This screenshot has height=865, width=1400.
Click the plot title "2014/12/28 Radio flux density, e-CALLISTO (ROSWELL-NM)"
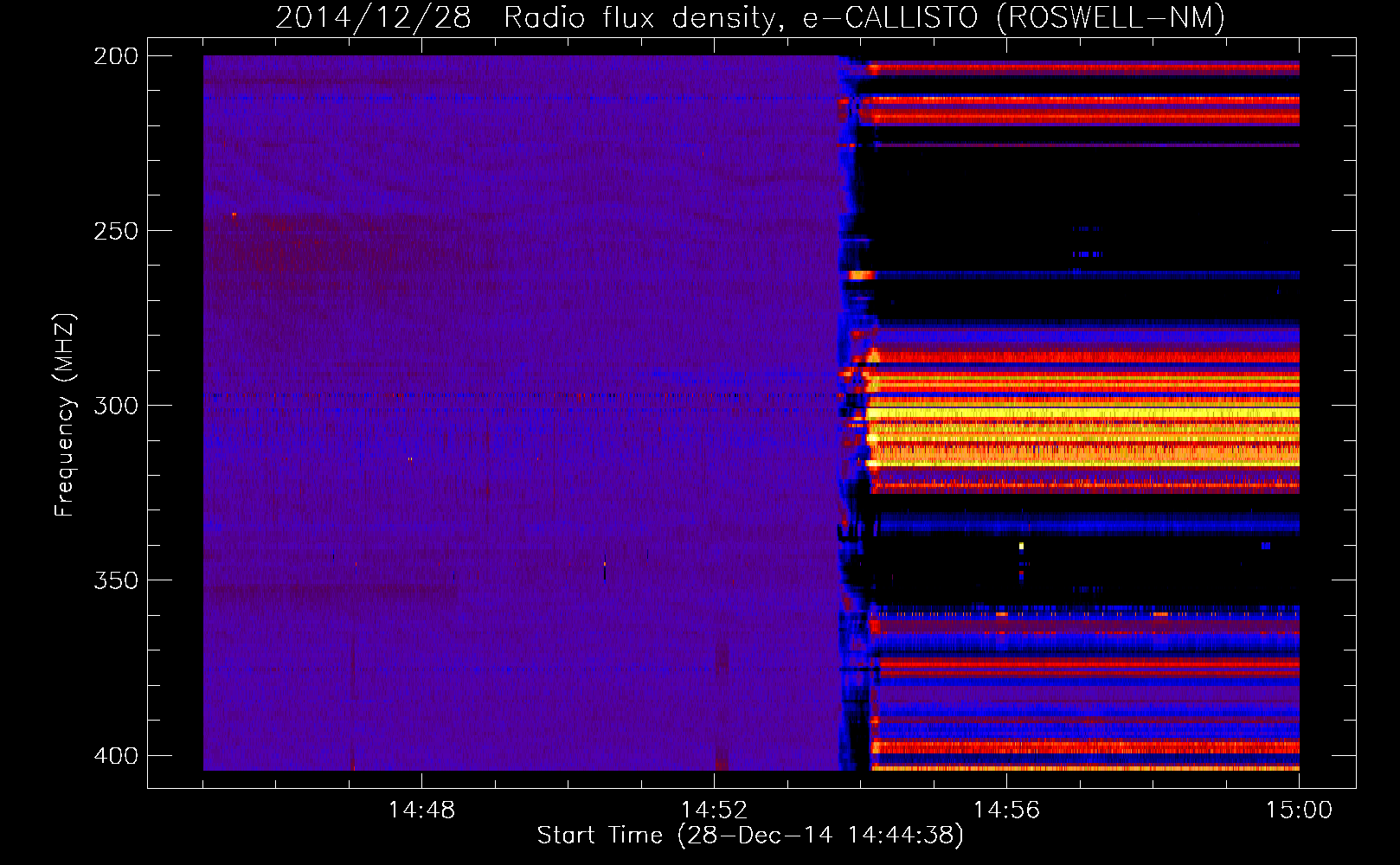(750, 17)
